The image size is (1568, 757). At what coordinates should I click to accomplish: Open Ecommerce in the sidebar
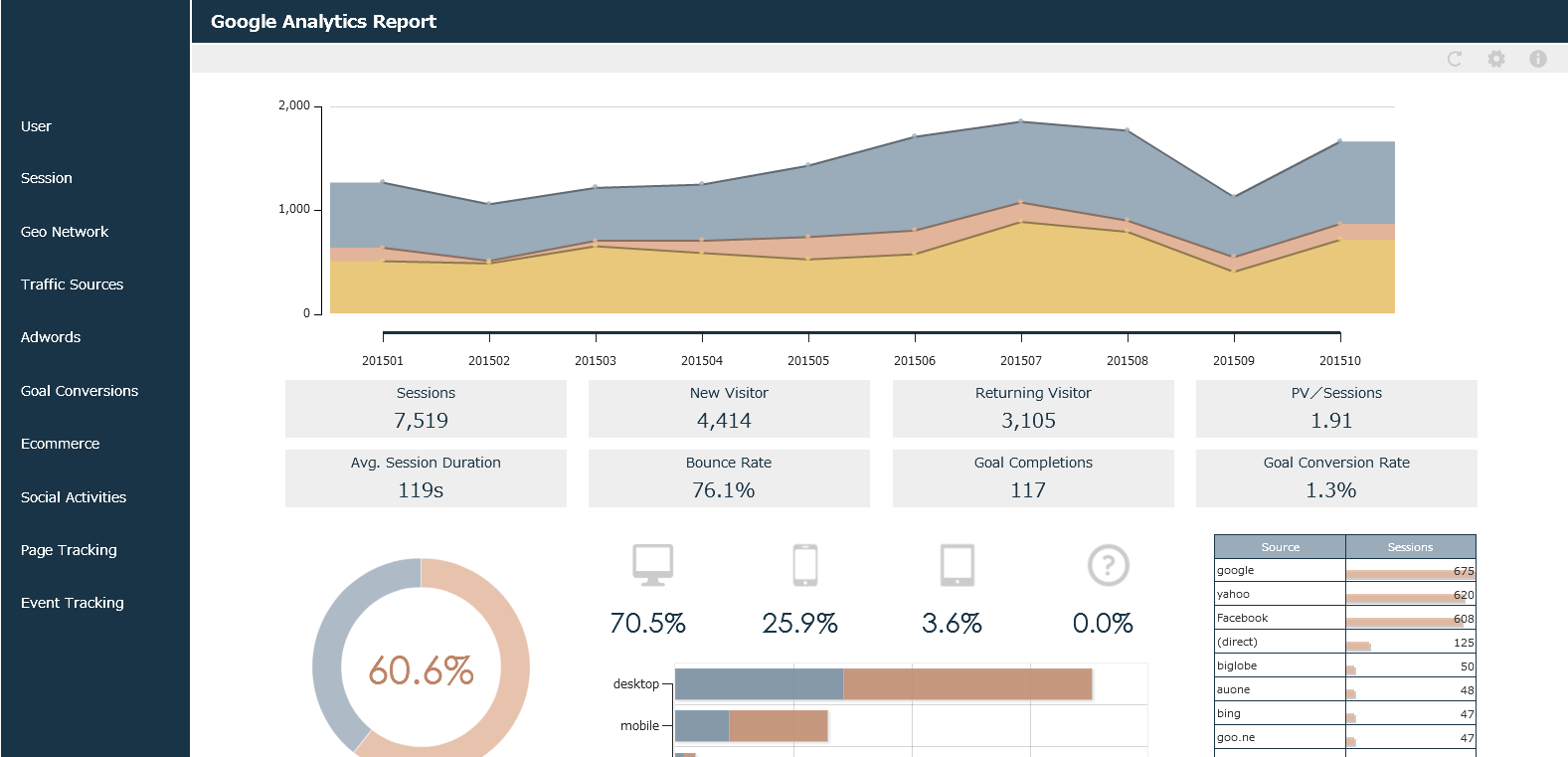61,444
